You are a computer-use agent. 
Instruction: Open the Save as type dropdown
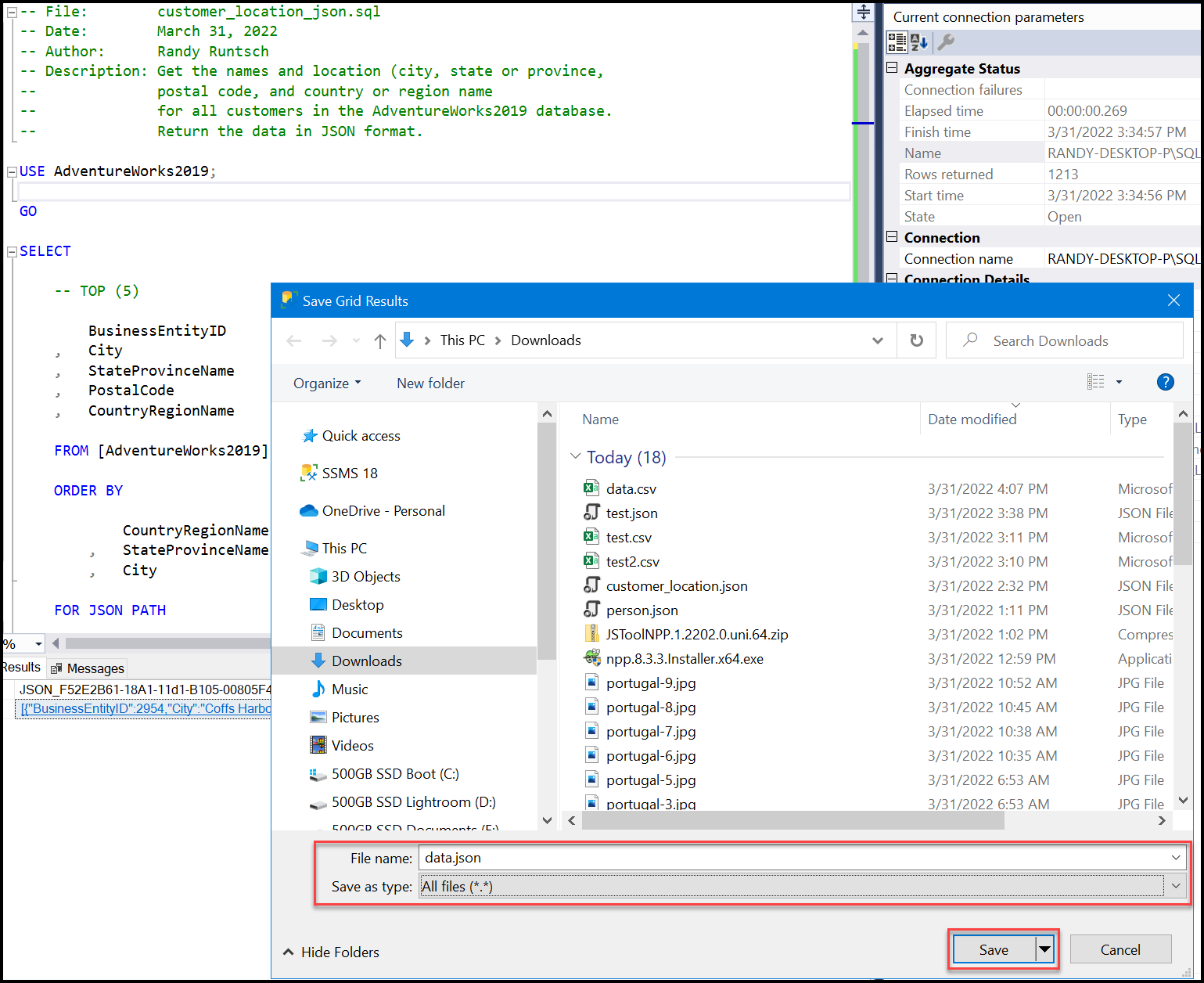[1175, 886]
